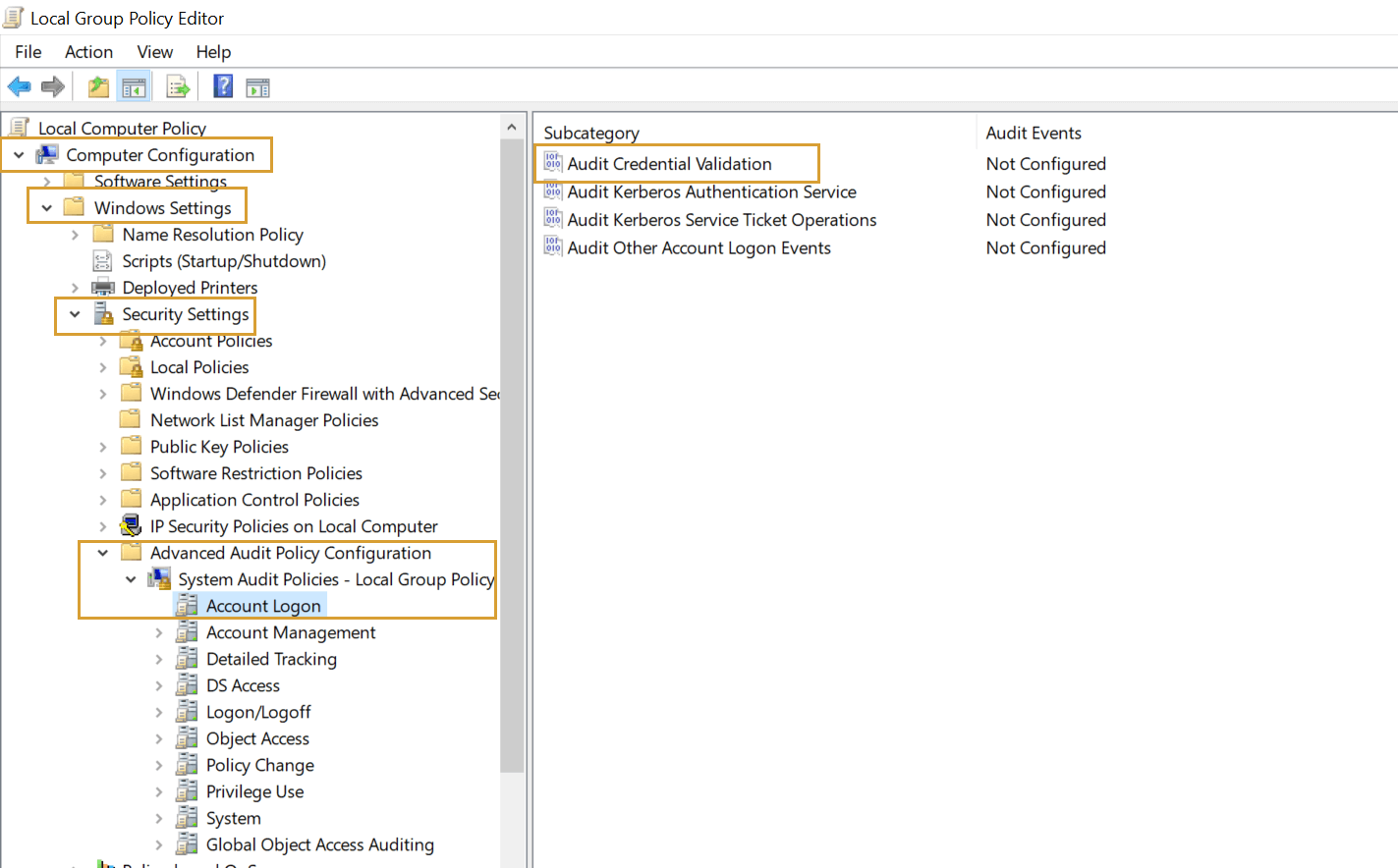The width and height of the screenshot is (1398, 868).
Task: Open the File menu
Action: click(28, 52)
